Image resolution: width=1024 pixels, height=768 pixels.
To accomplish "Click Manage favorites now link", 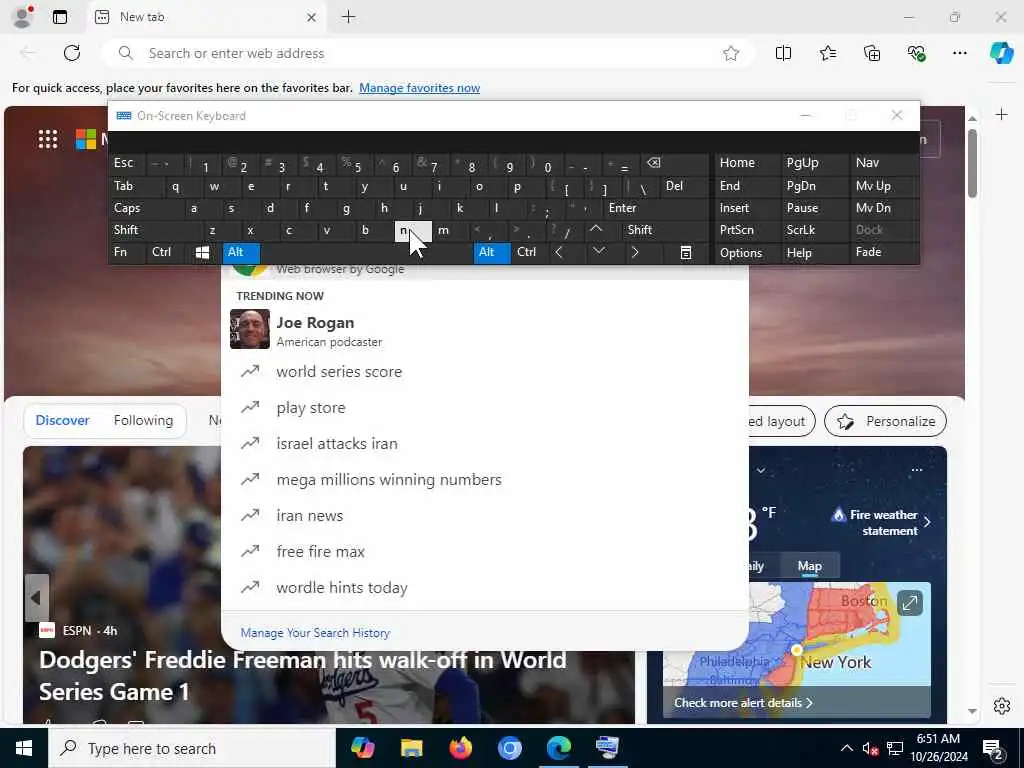I will click(419, 88).
